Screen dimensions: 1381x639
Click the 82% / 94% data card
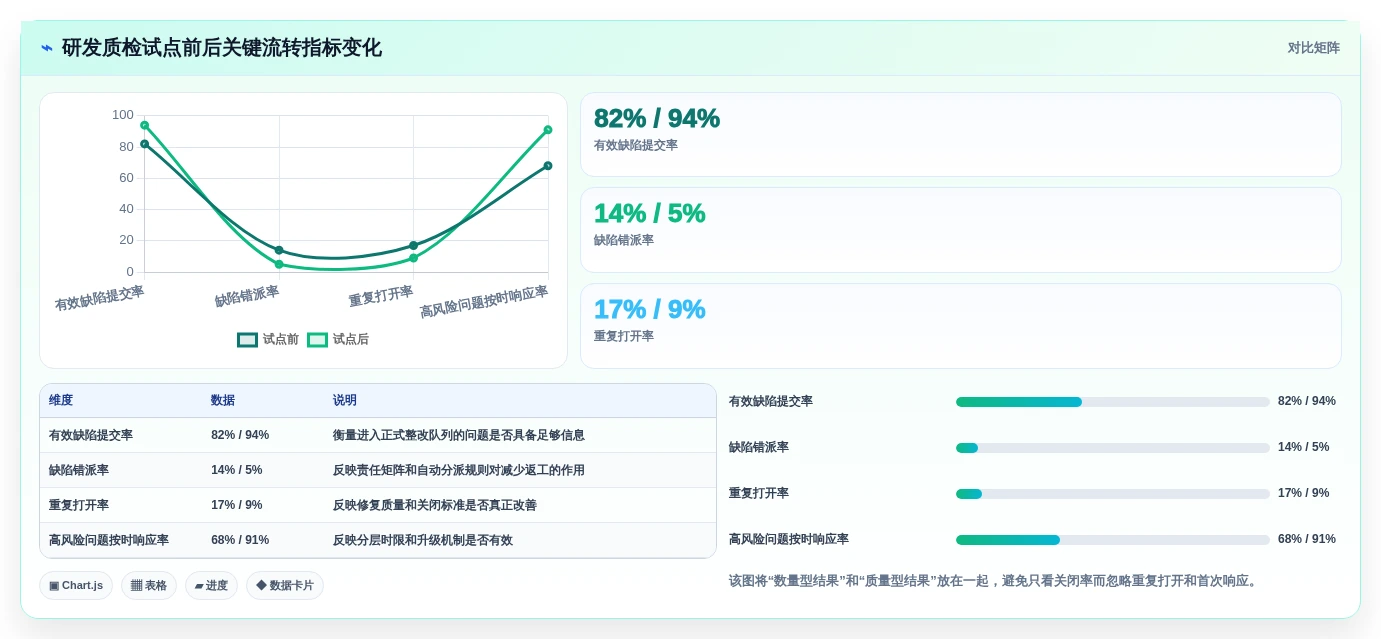(961, 135)
